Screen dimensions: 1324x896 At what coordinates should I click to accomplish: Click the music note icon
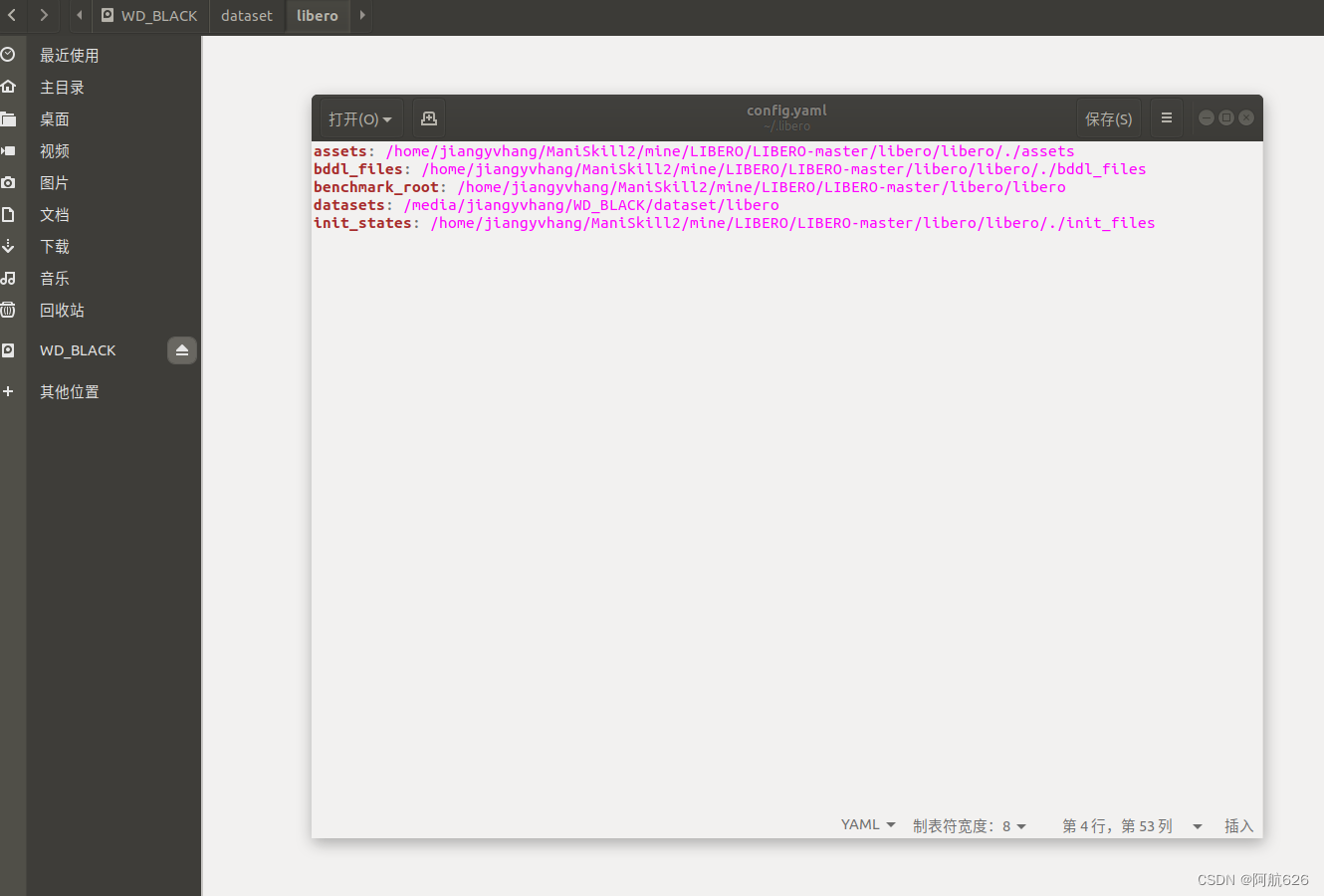[8, 278]
